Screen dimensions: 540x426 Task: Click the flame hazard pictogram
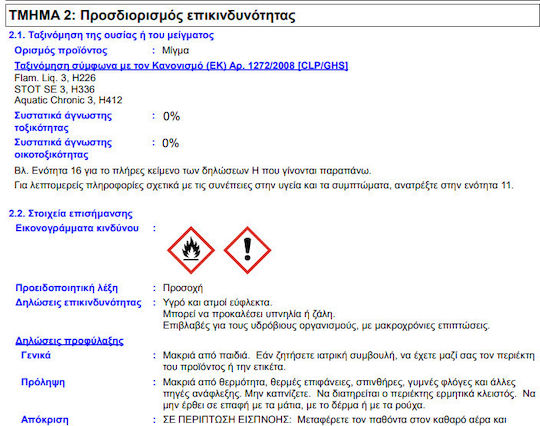(191, 250)
